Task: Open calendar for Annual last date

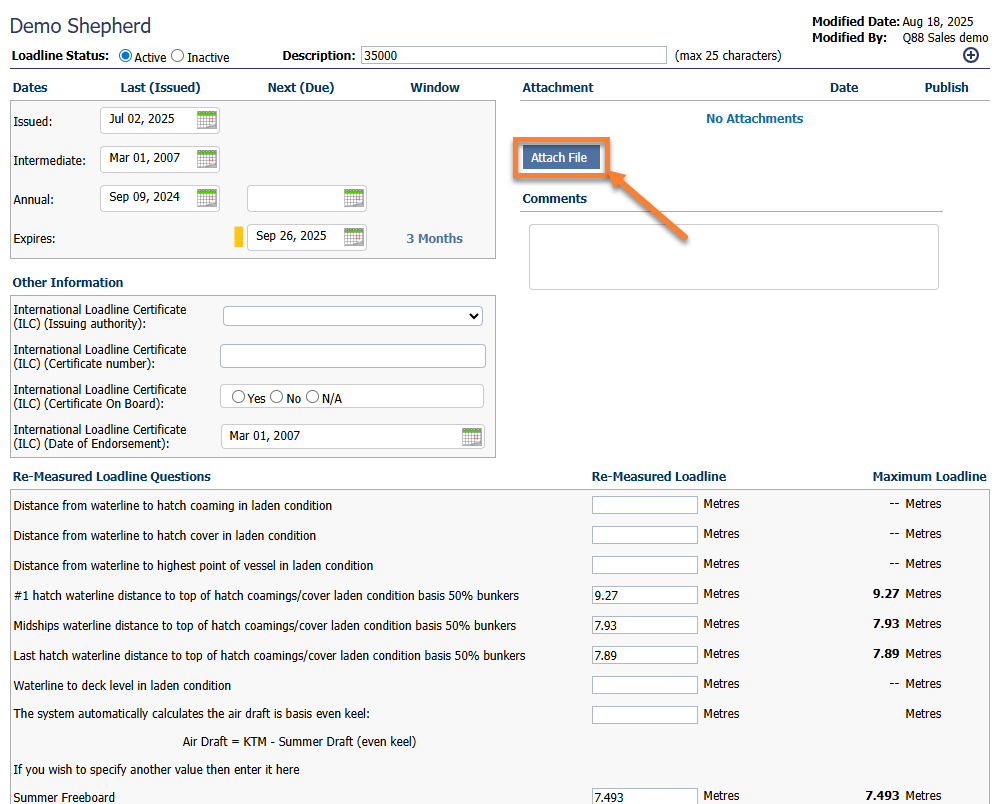Action: (207, 198)
